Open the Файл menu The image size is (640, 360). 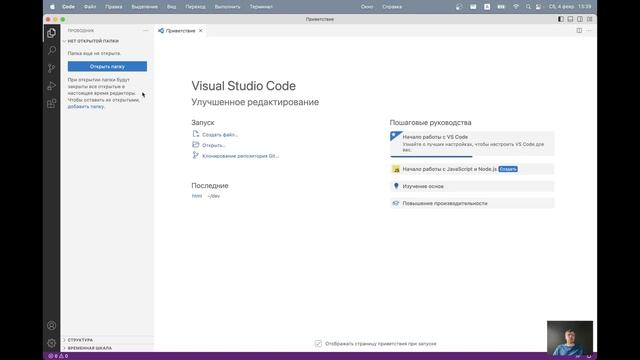coord(90,7)
